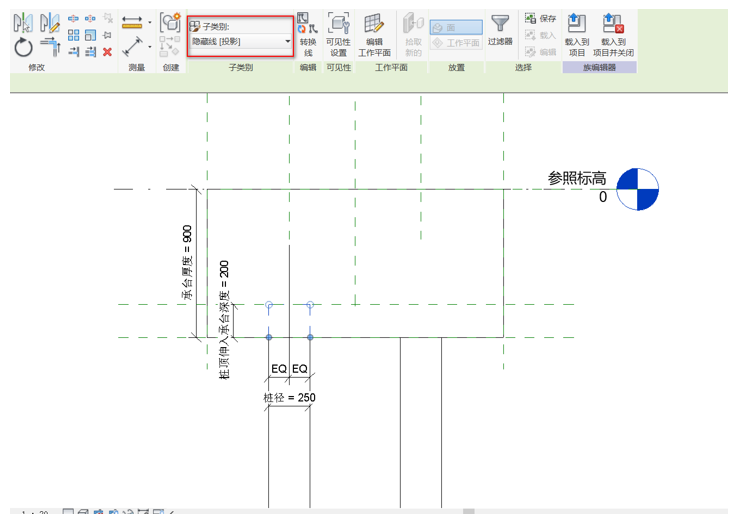Click the 工作平面 panel title
Viewport: 739px width, 526px height.
[x=391, y=67]
